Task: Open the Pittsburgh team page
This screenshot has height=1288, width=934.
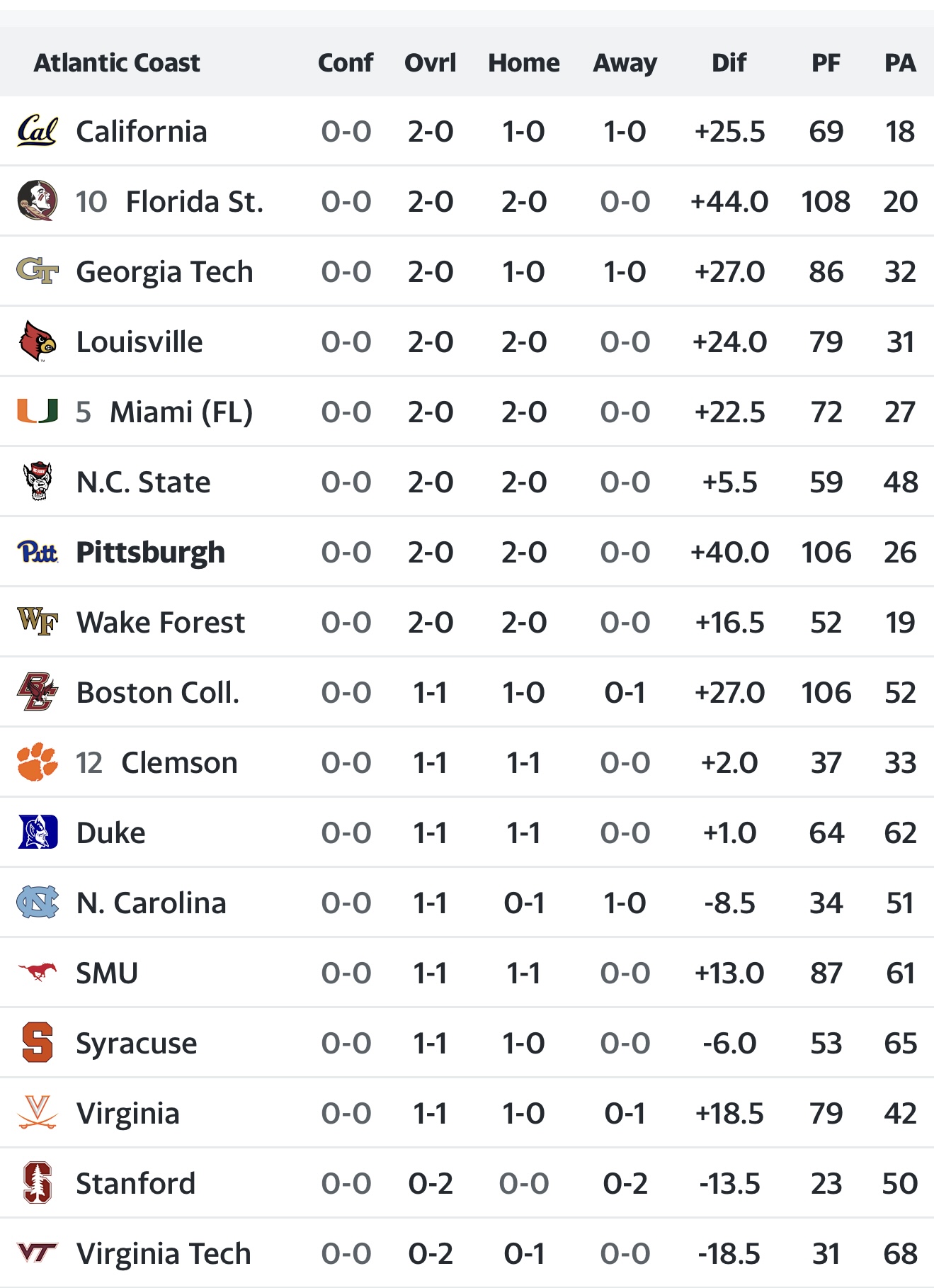Action: coord(150,553)
